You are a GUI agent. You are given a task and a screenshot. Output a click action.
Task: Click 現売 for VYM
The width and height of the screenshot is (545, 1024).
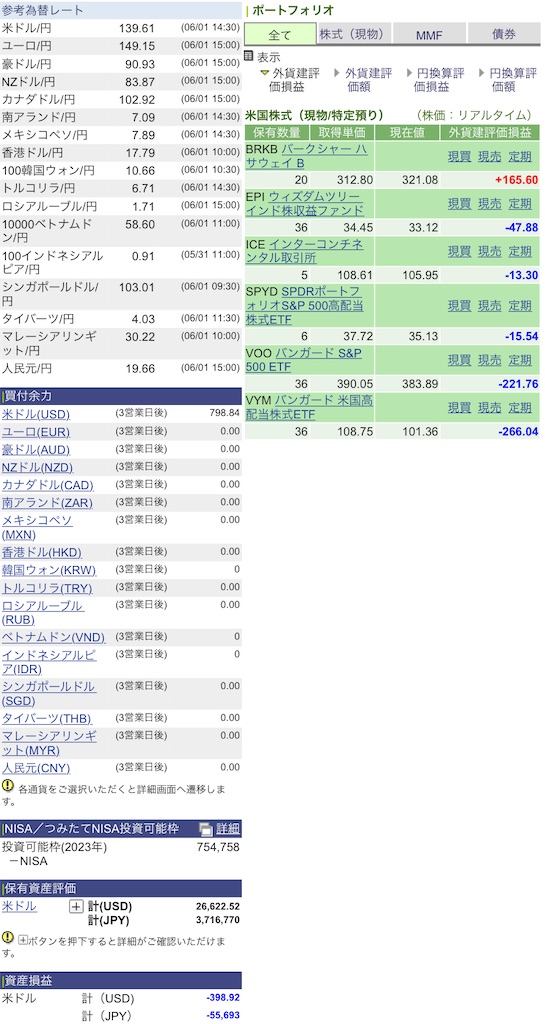coord(490,408)
